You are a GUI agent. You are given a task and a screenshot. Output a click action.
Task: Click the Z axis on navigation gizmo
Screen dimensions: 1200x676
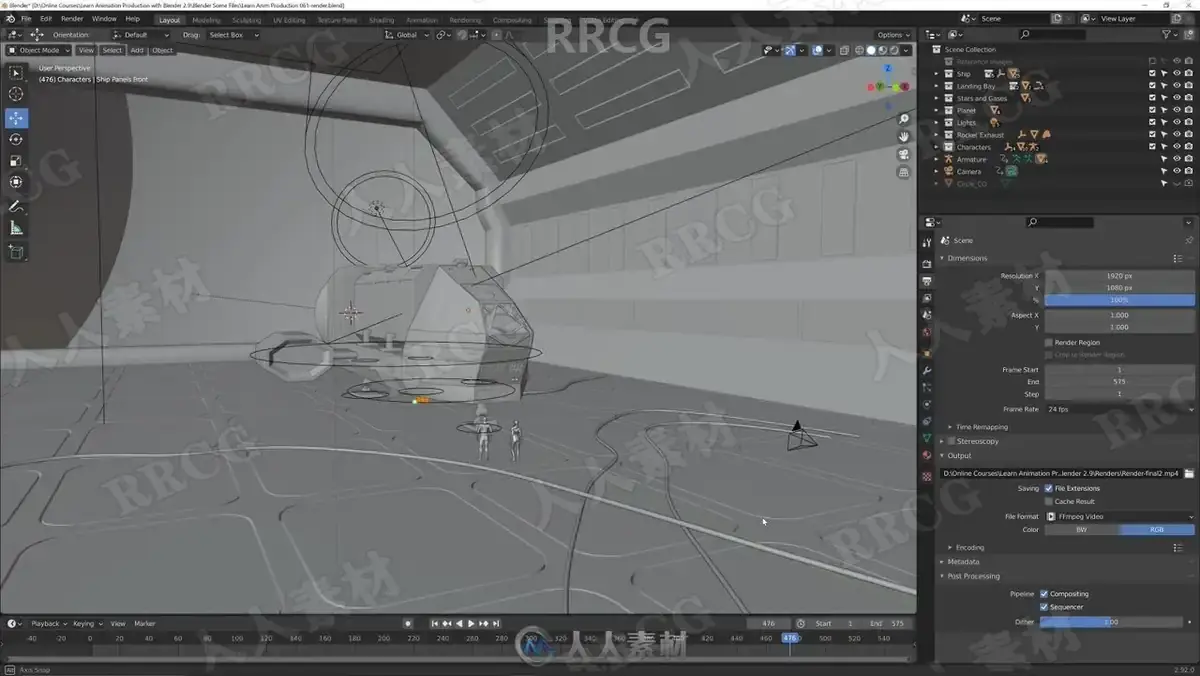[888, 69]
